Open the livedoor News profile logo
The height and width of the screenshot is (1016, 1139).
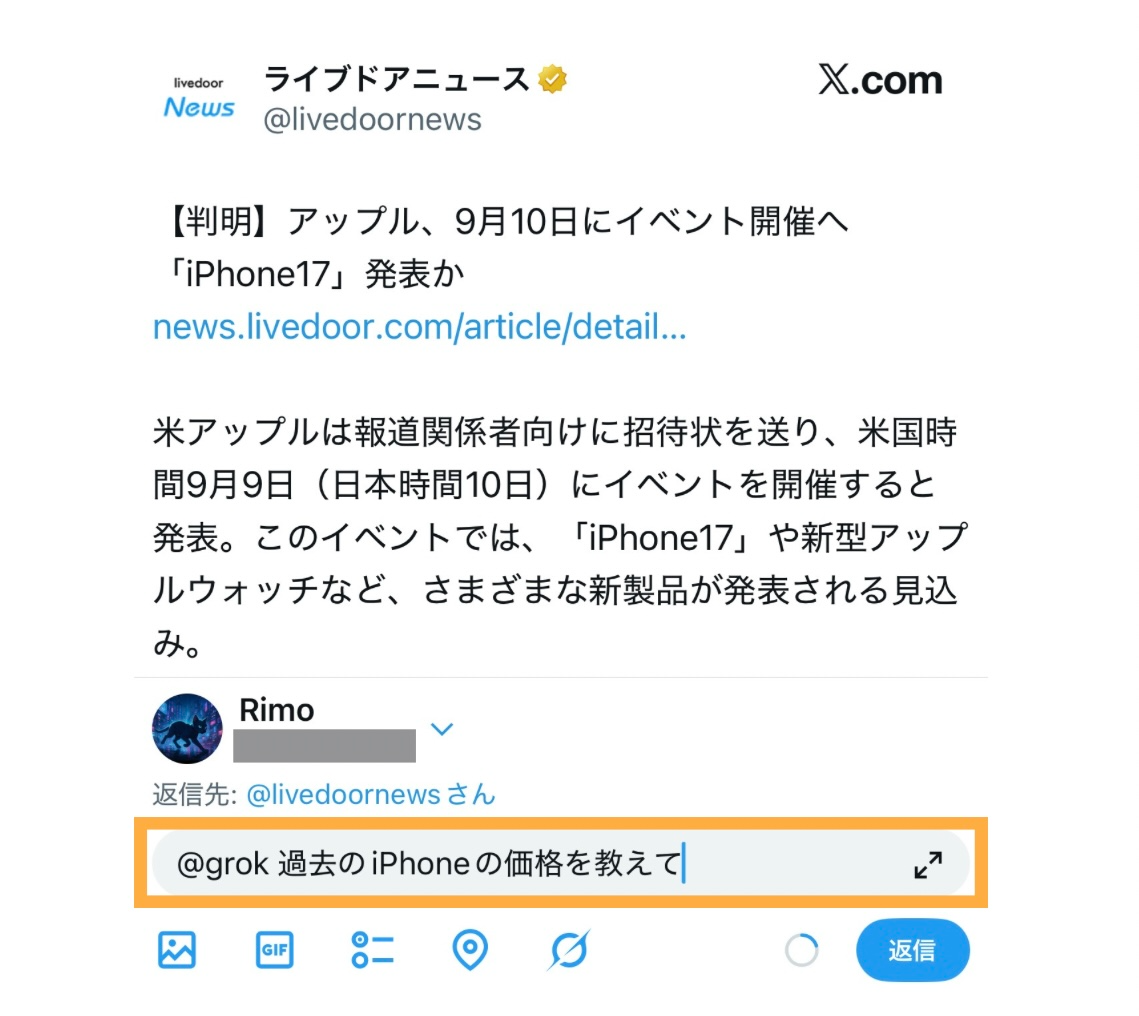(x=198, y=98)
